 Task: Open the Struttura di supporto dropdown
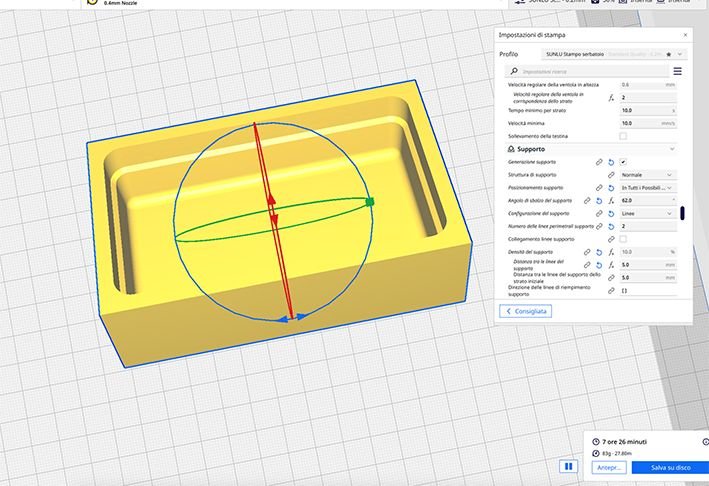[x=648, y=175]
